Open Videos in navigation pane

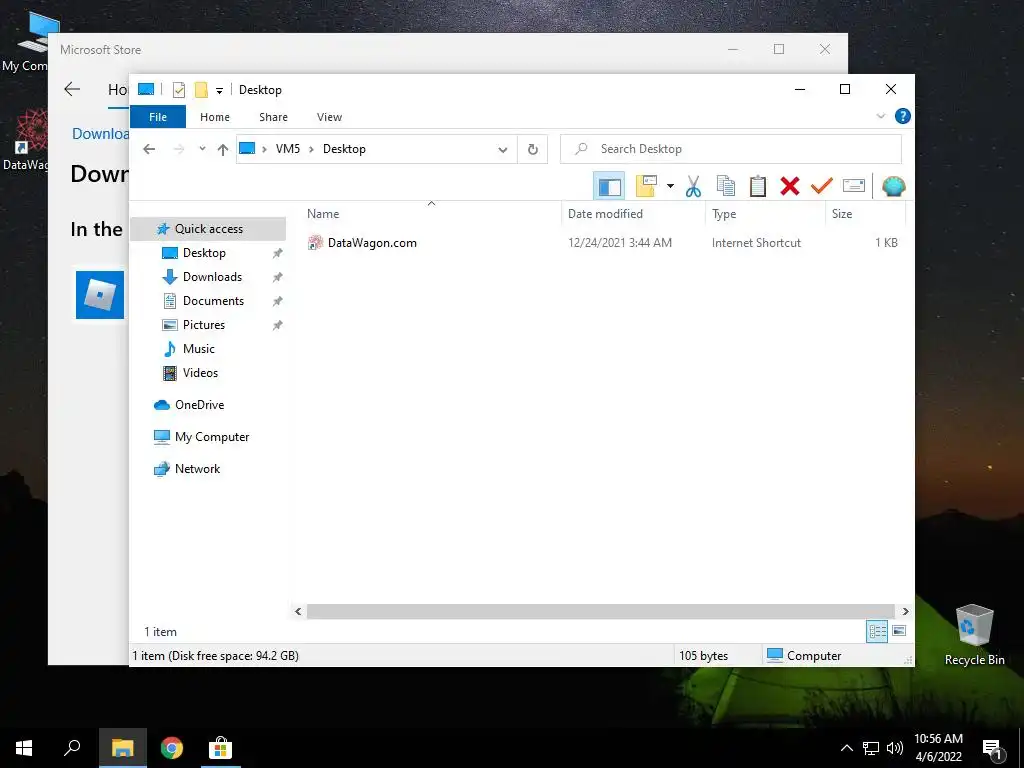(x=200, y=373)
